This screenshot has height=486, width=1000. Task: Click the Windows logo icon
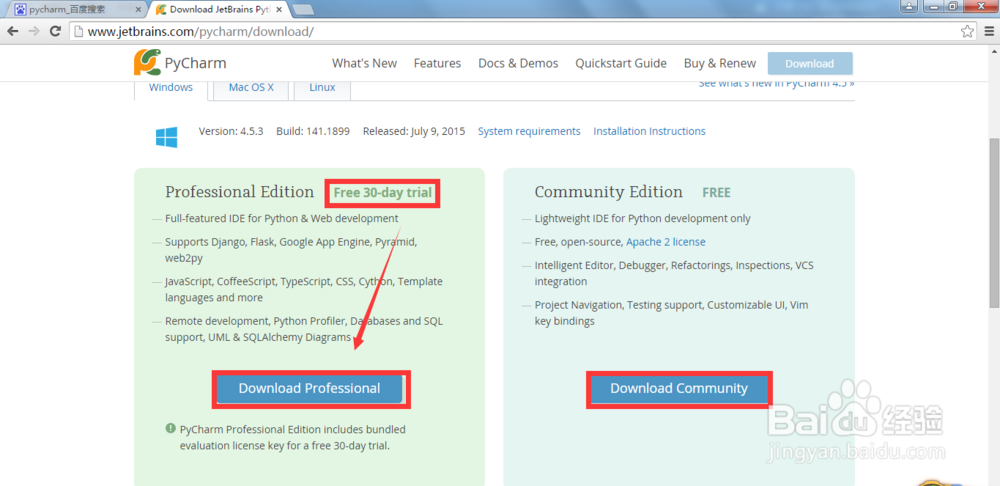pyautogui.click(x=166, y=137)
